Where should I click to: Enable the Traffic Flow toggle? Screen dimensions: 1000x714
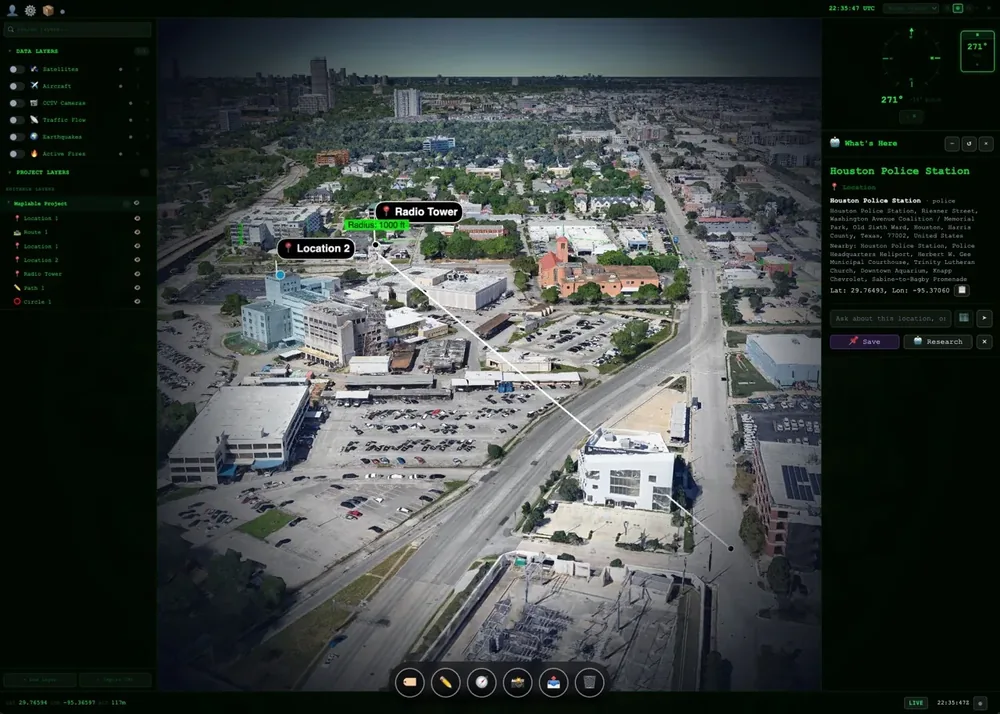click(x=17, y=120)
